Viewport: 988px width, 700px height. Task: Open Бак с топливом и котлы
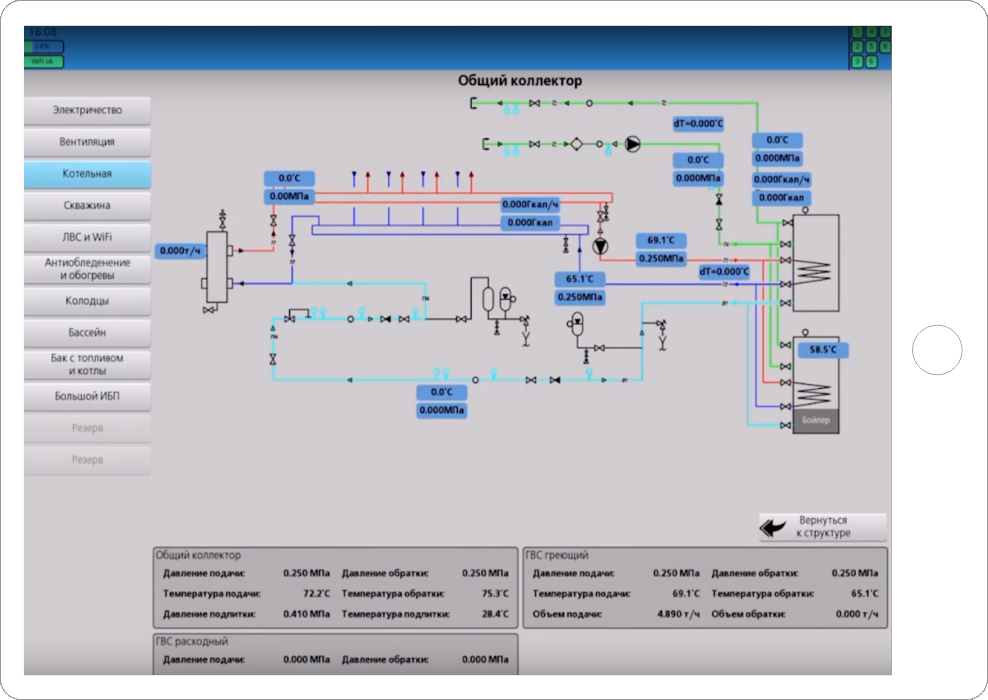[x=88, y=364]
